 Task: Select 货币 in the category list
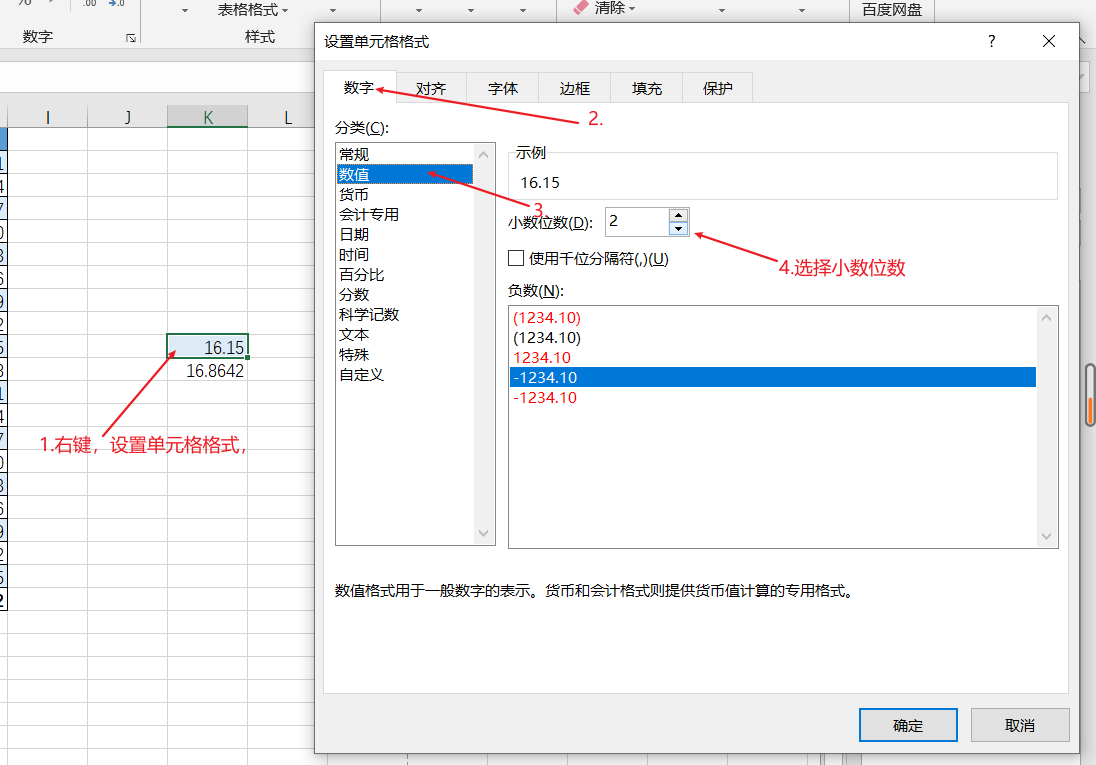point(405,194)
